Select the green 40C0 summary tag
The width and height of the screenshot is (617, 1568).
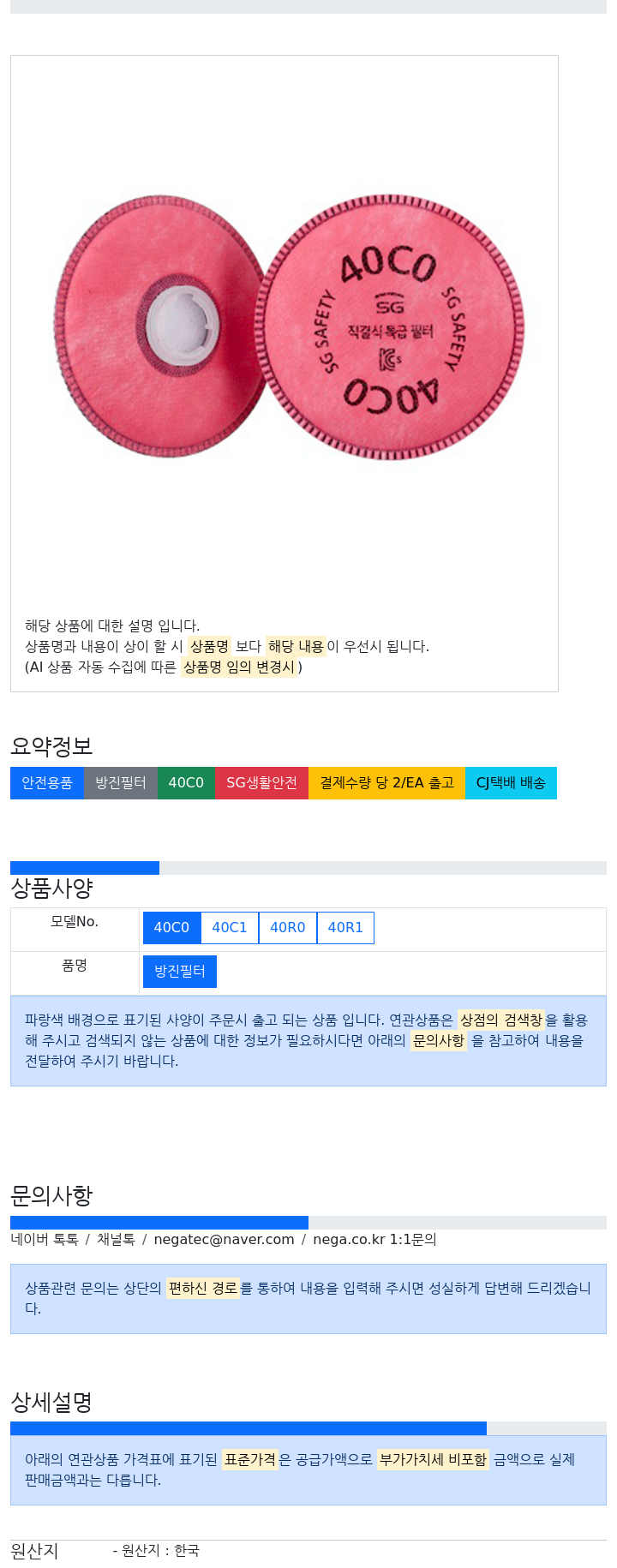pyautogui.click(x=186, y=783)
